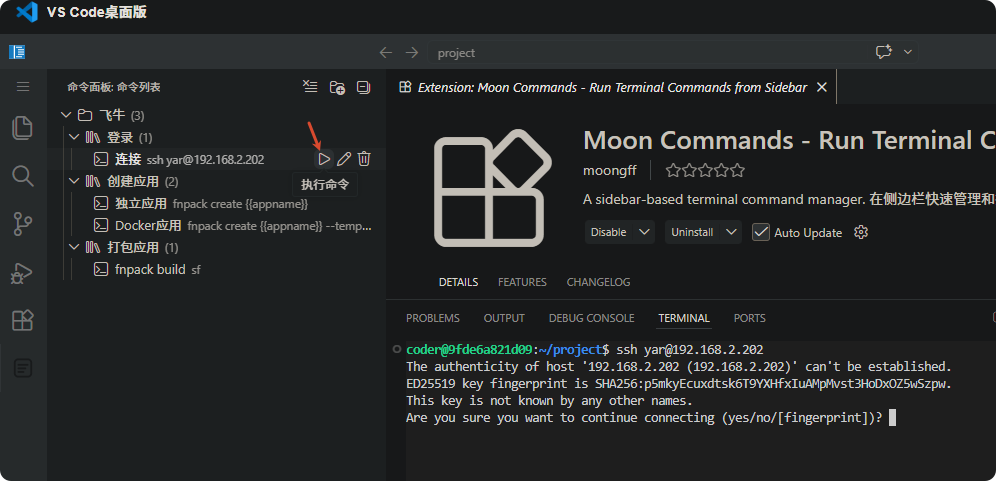The width and height of the screenshot is (996, 481).
Task: Switch to the CHANGELOG tab
Action: point(598,282)
